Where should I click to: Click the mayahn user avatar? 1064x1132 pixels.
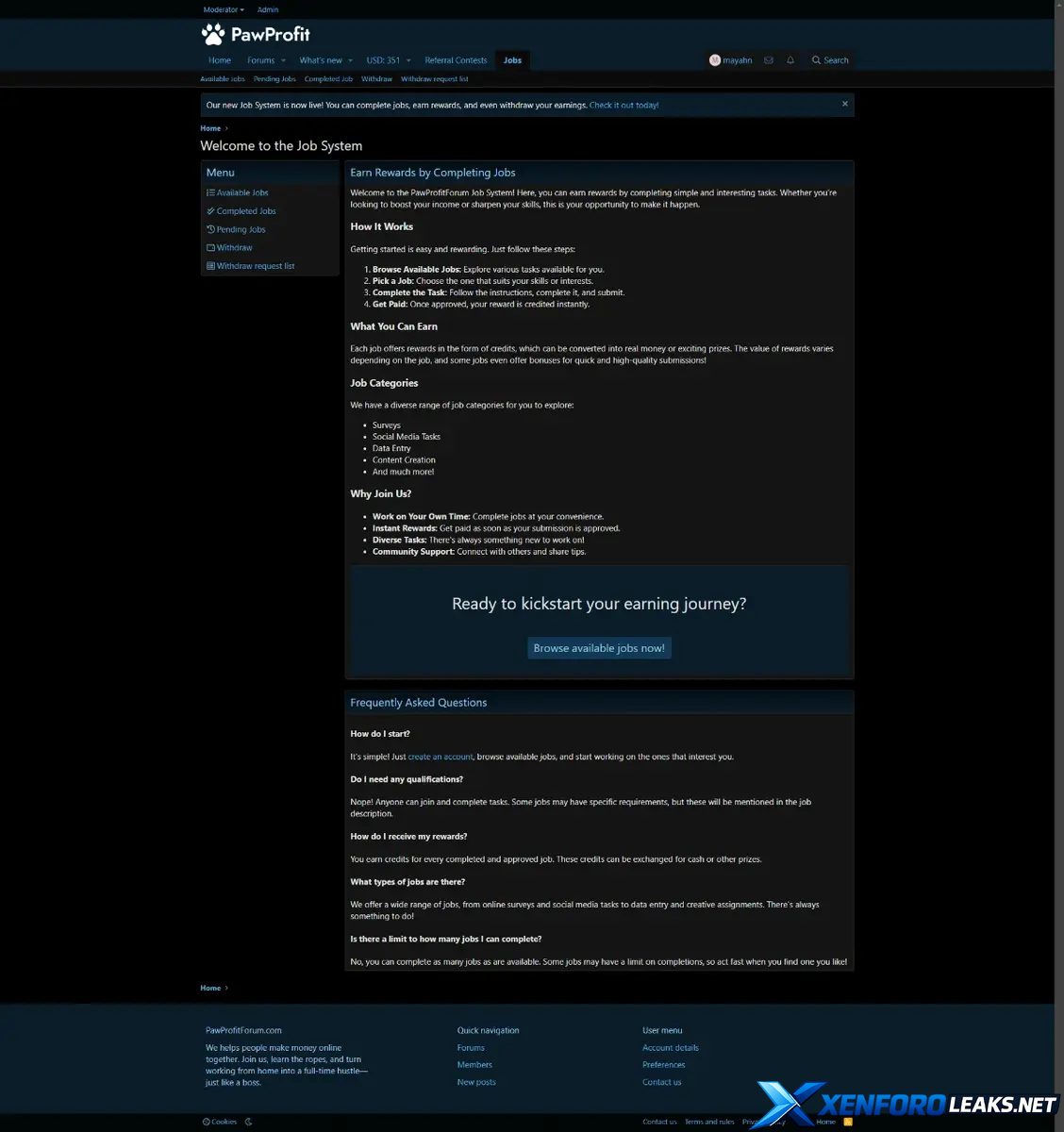(715, 60)
